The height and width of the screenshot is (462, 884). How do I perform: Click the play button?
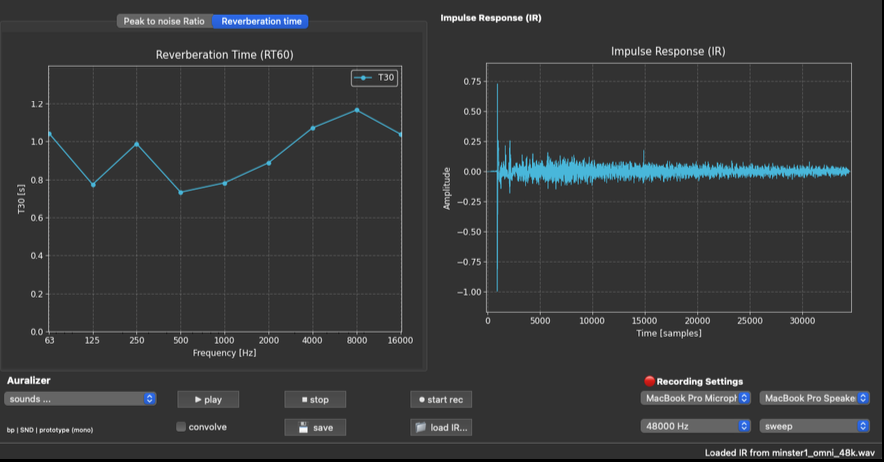(208, 399)
